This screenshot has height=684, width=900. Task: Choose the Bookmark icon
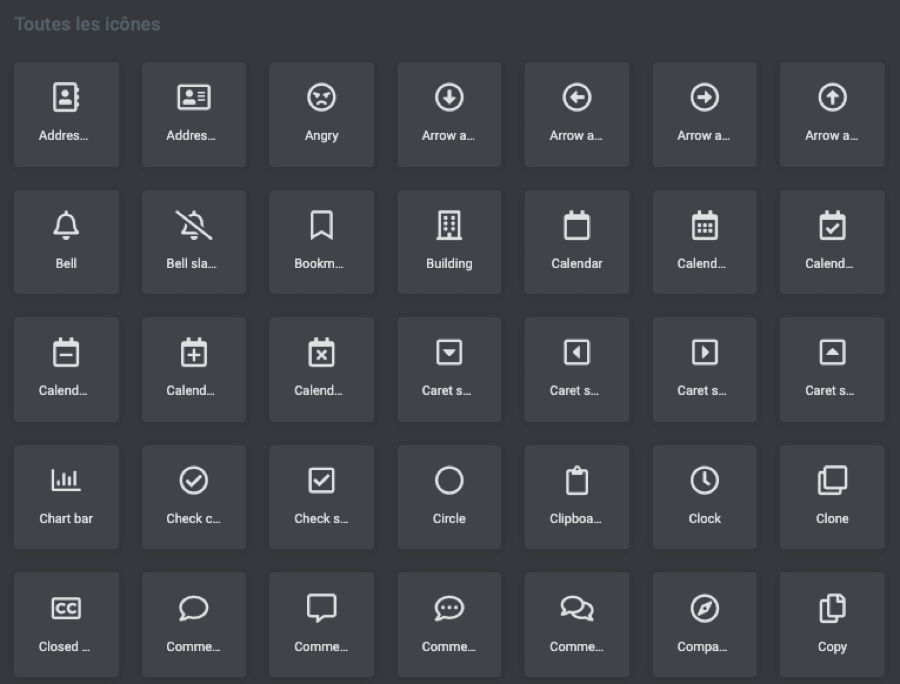click(321, 241)
